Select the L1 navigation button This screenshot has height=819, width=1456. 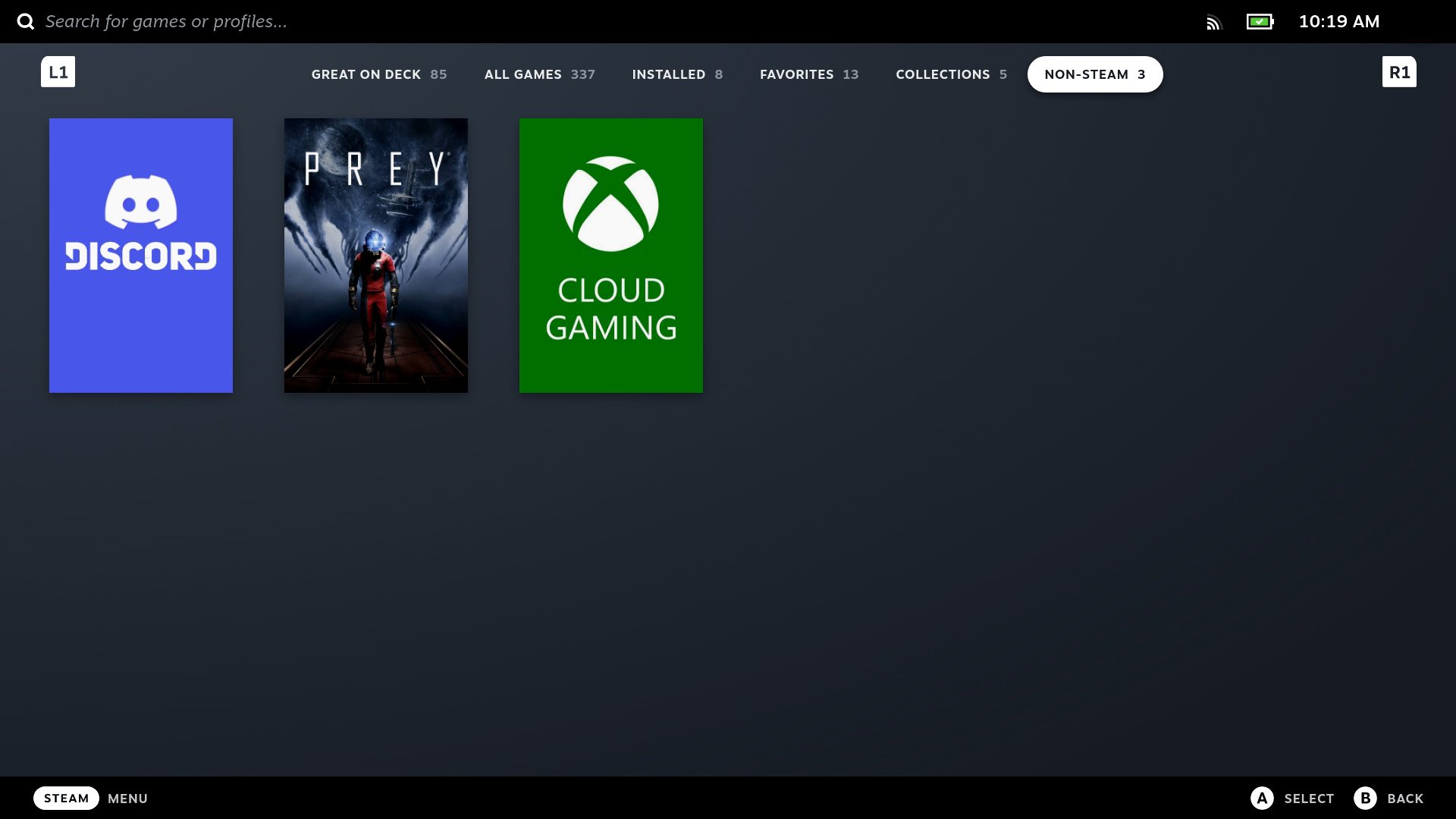click(x=57, y=72)
